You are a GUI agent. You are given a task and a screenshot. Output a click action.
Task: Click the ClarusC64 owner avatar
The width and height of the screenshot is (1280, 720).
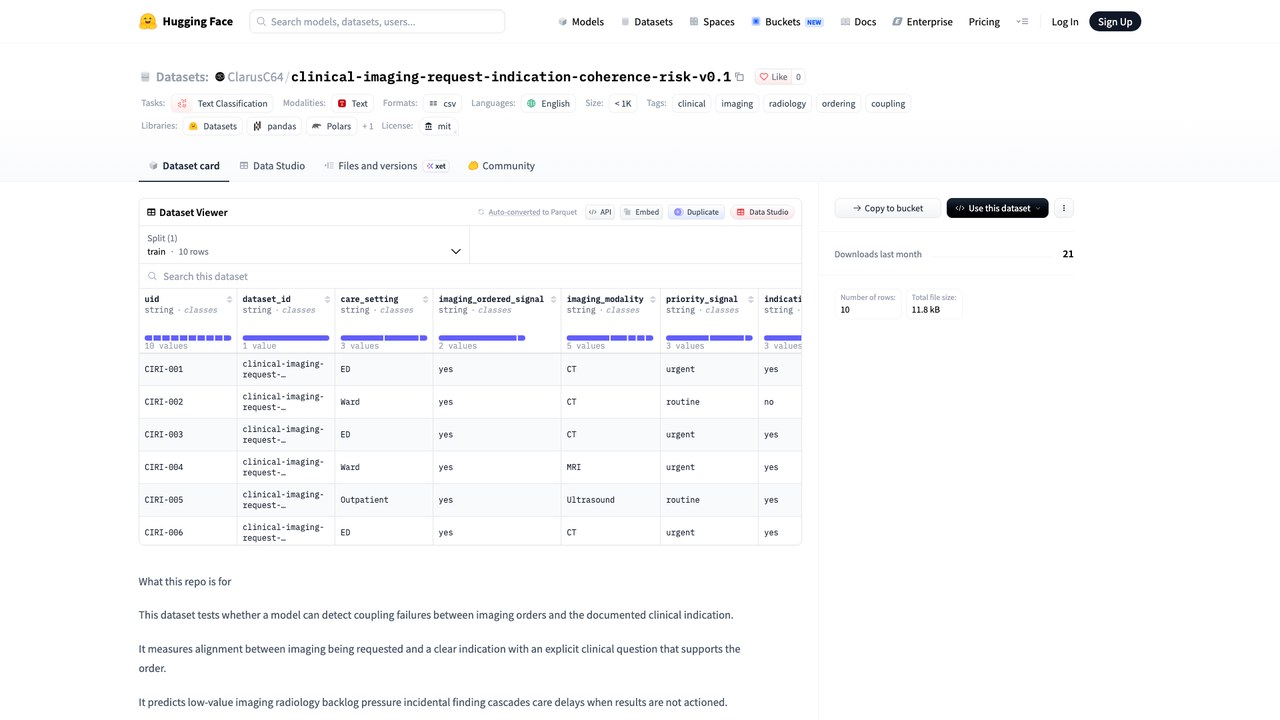tap(220, 77)
